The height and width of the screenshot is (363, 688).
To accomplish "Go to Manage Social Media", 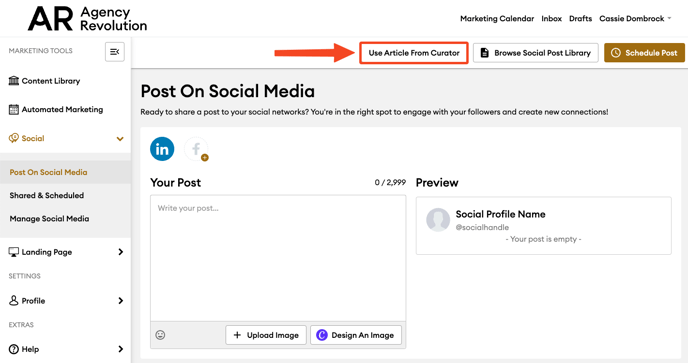I will pos(49,219).
